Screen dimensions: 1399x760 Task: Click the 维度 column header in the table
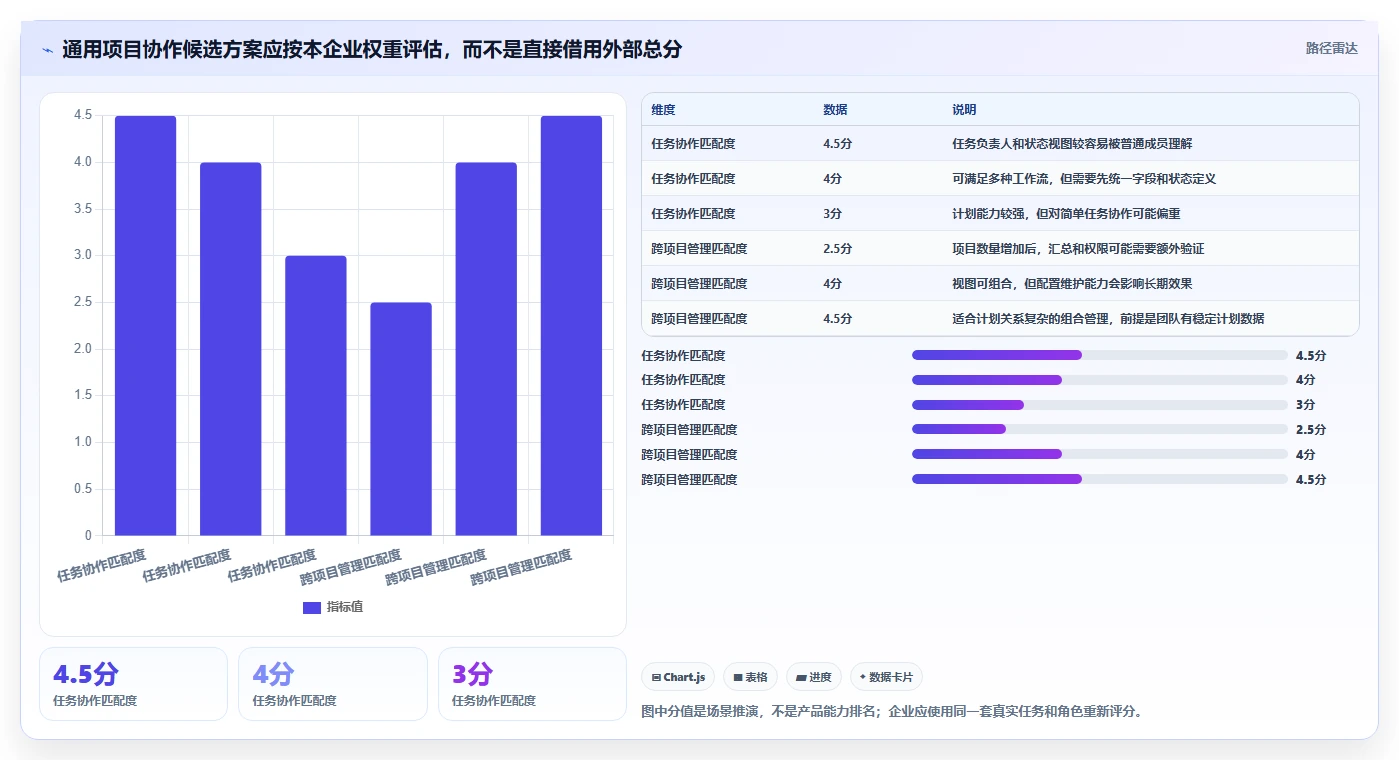pos(663,110)
